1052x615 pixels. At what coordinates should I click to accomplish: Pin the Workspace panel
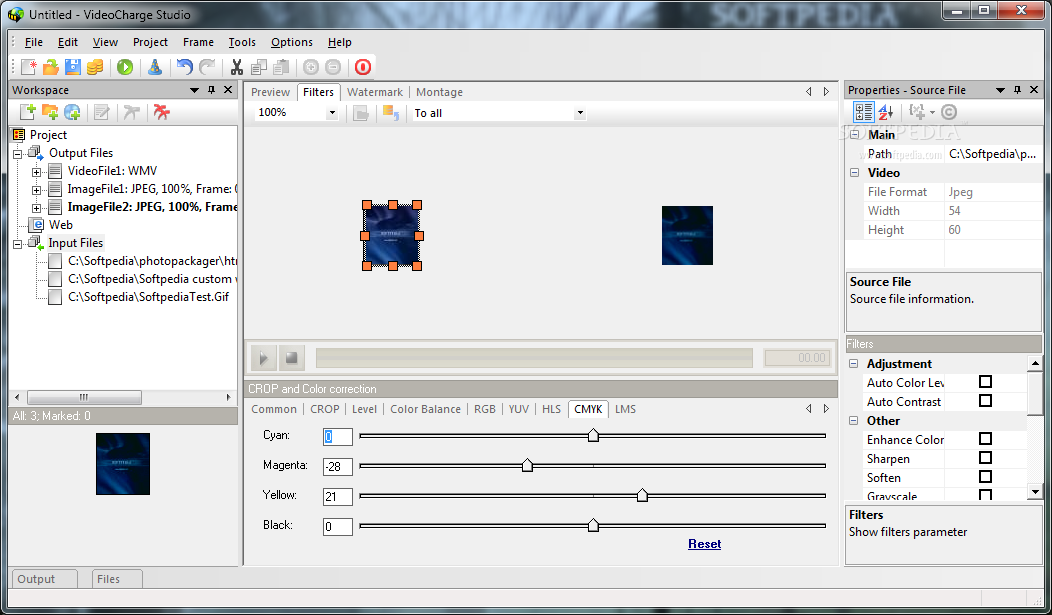click(x=211, y=90)
